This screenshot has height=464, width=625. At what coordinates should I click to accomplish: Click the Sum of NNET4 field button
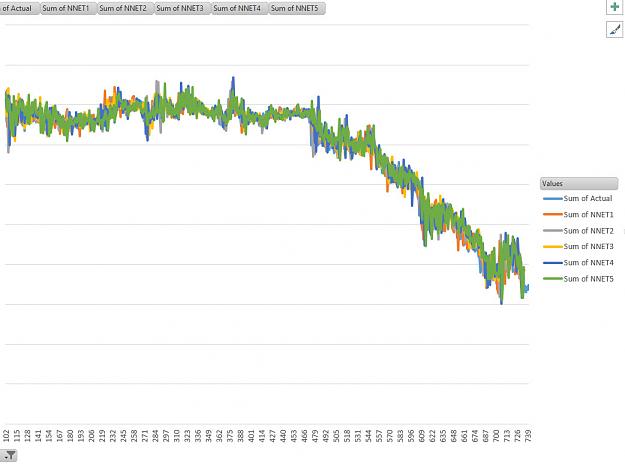(239, 8)
